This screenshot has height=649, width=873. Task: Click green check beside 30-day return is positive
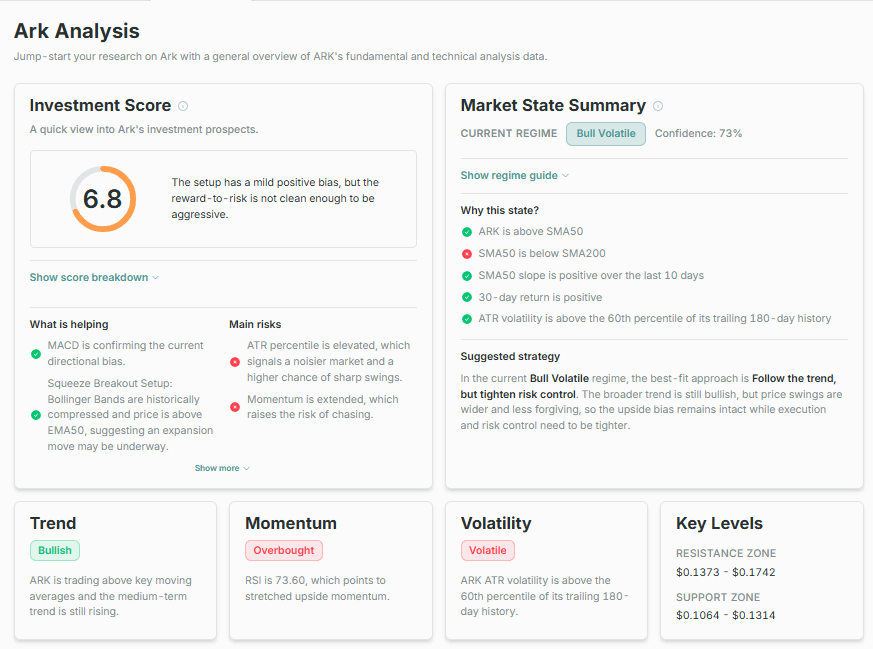pos(467,297)
